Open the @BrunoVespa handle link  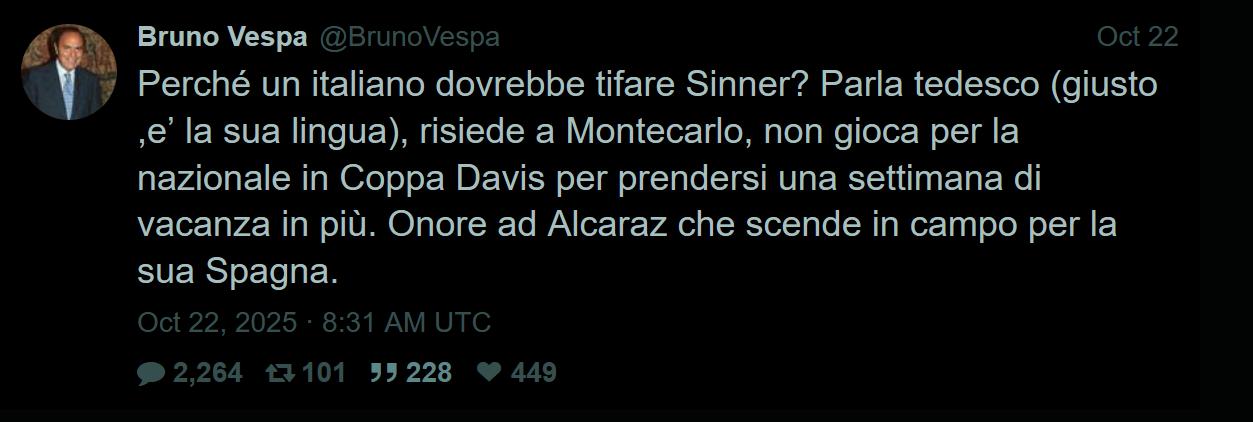tap(409, 37)
